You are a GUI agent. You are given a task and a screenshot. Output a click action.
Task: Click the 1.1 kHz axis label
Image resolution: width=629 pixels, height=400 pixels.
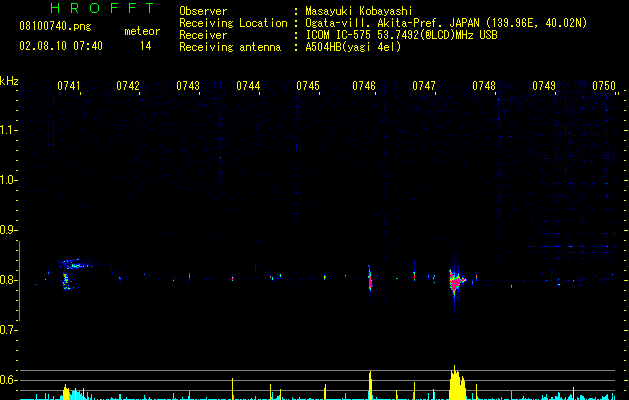point(8,130)
